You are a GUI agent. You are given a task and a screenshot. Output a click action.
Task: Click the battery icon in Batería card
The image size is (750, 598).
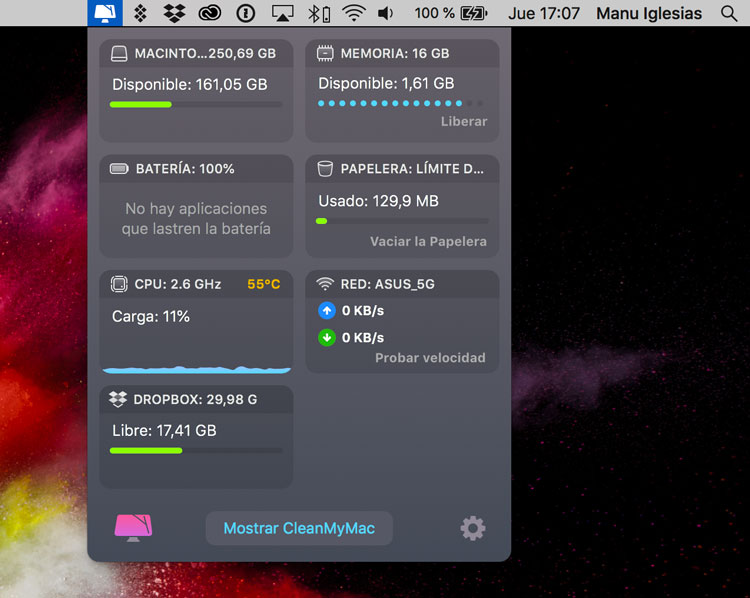[x=119, y=168]
